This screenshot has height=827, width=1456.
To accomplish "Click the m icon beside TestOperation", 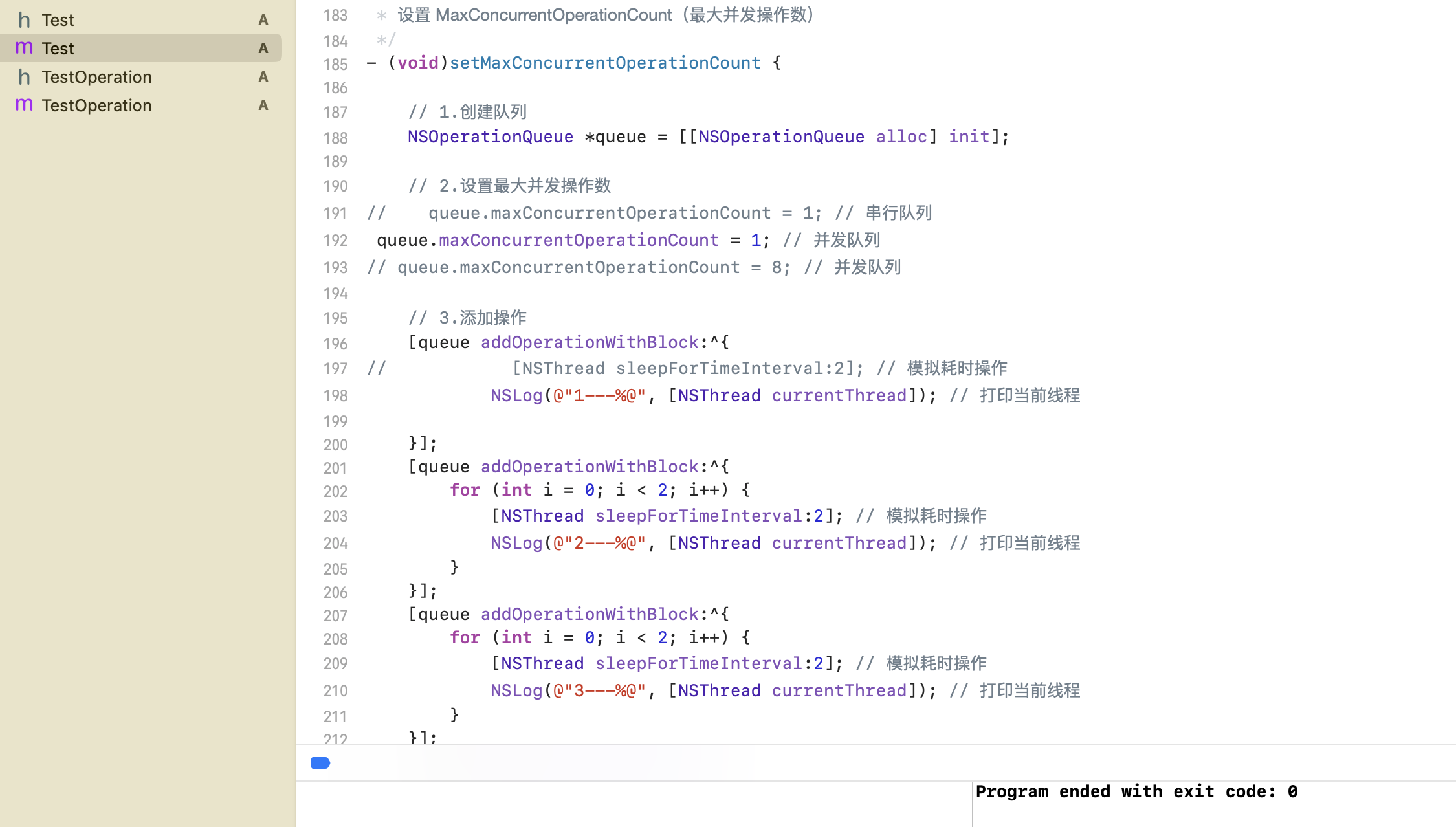I will coord(24,105).
